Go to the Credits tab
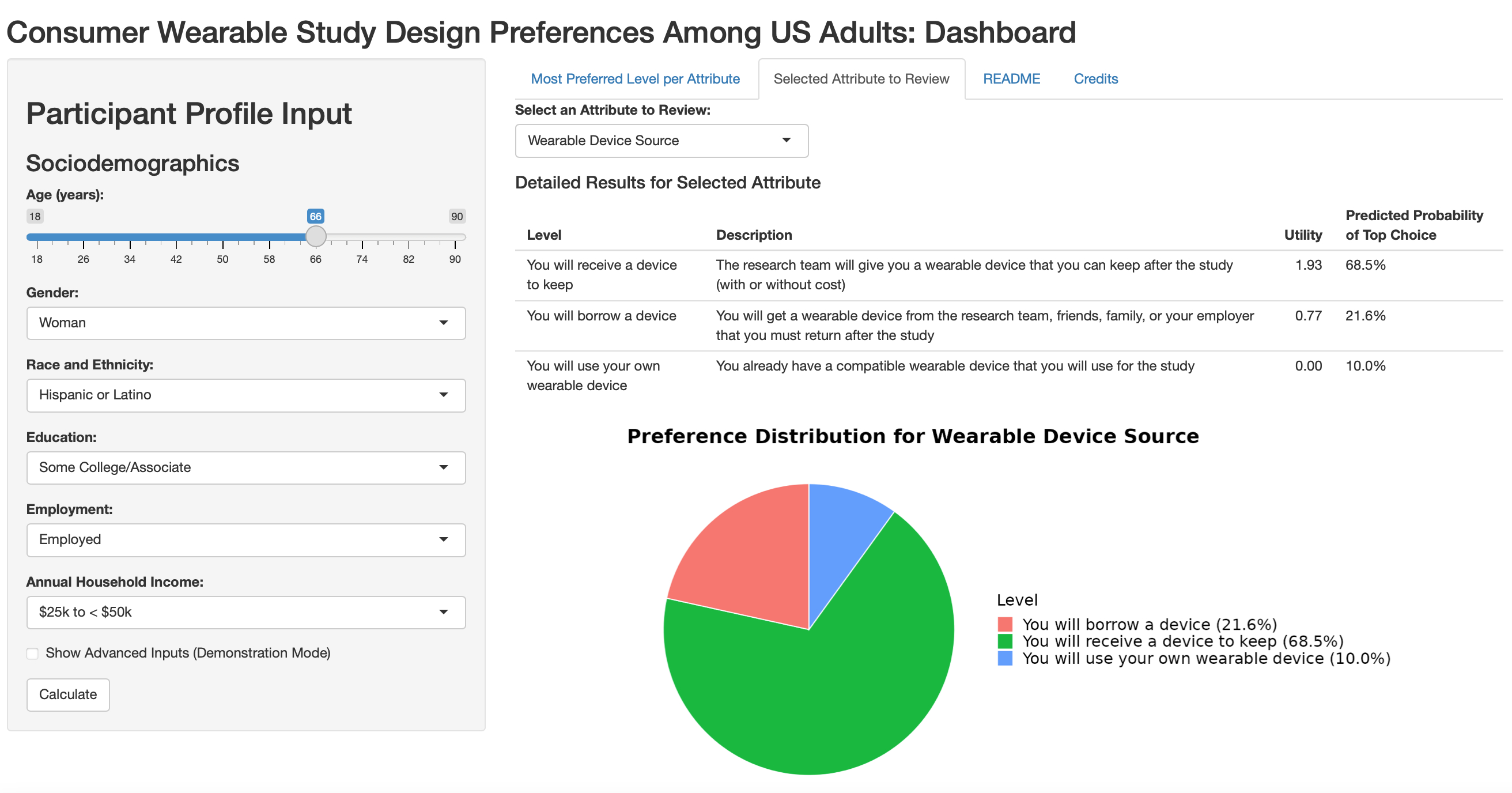 (x=1095, y=78)
